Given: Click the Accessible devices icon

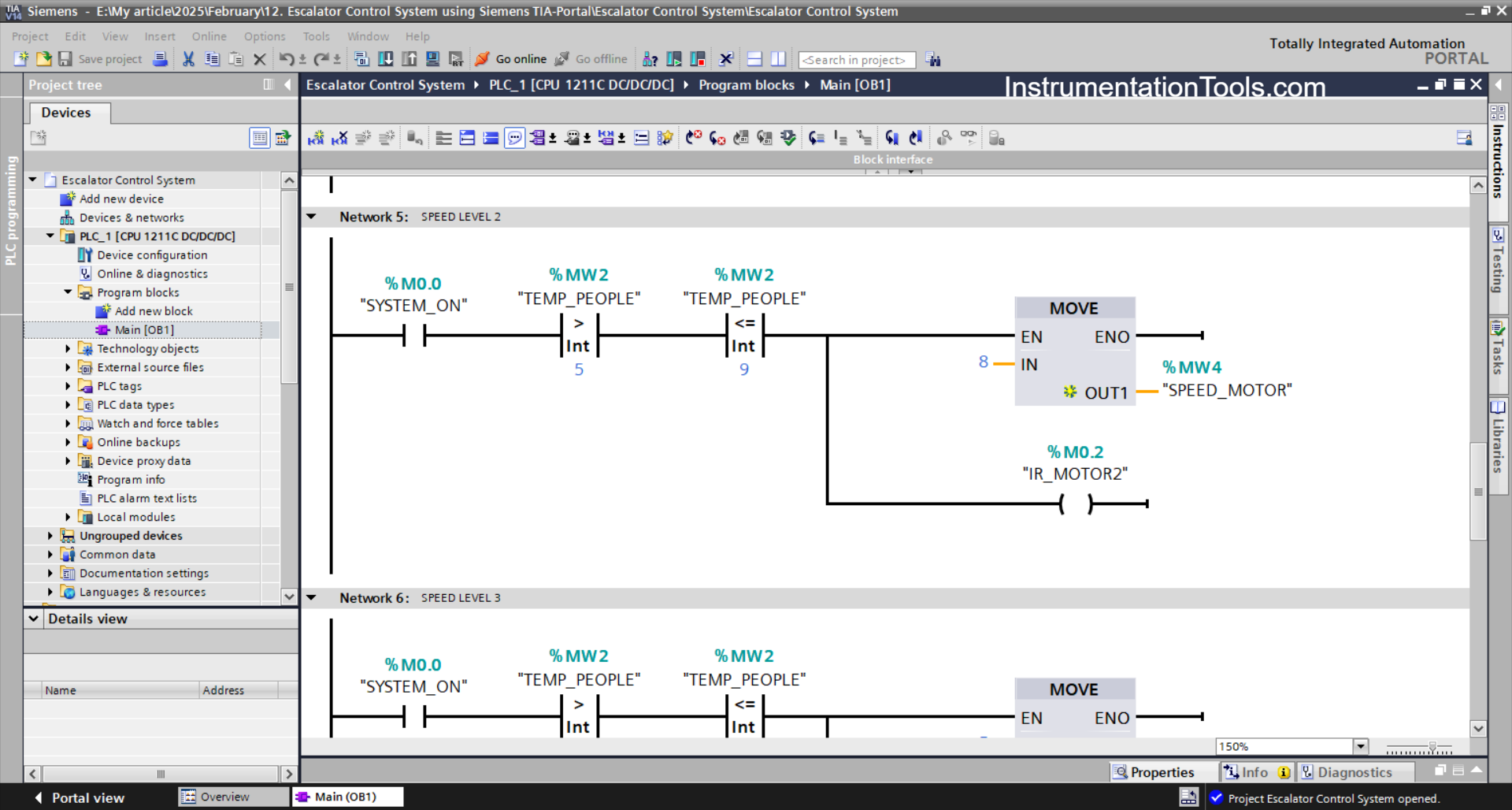Looking at the screenshot, I should pyautogui.click(x=650, y=59).
